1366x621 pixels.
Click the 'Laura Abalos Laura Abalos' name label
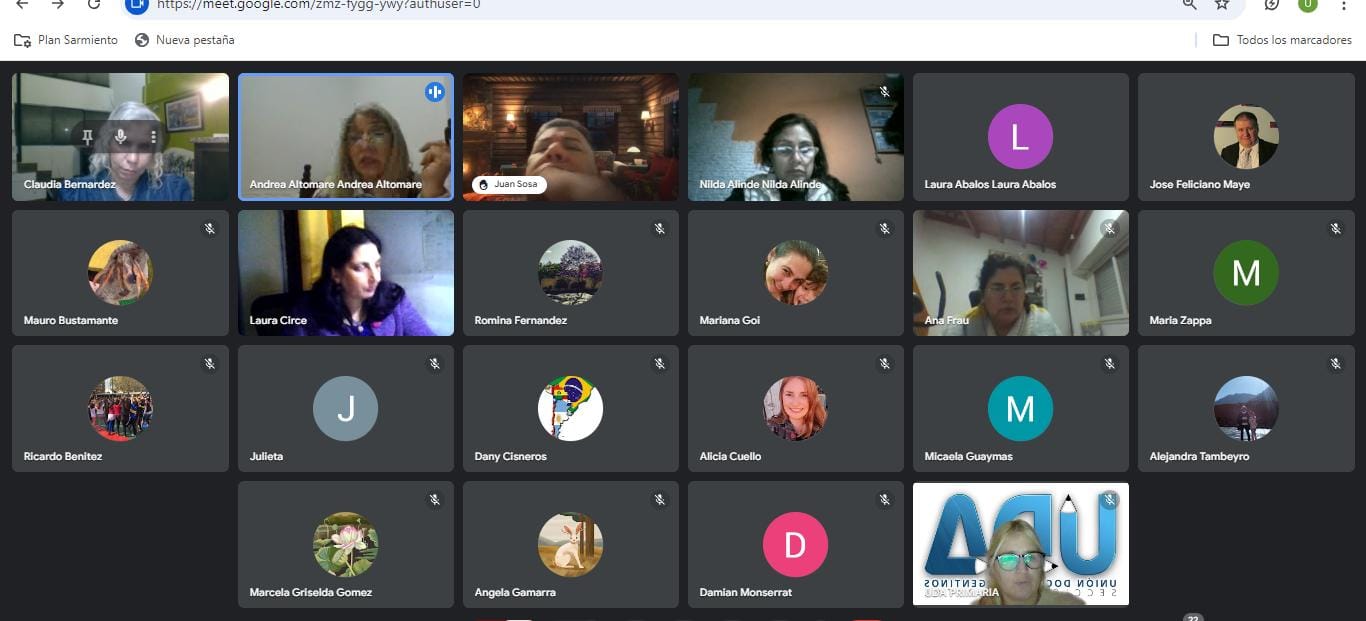click(990, 185)
